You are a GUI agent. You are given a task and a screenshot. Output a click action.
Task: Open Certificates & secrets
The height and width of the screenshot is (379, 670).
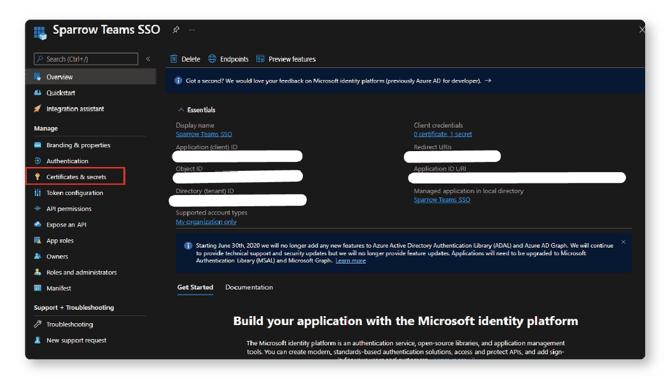click(76, 176)
